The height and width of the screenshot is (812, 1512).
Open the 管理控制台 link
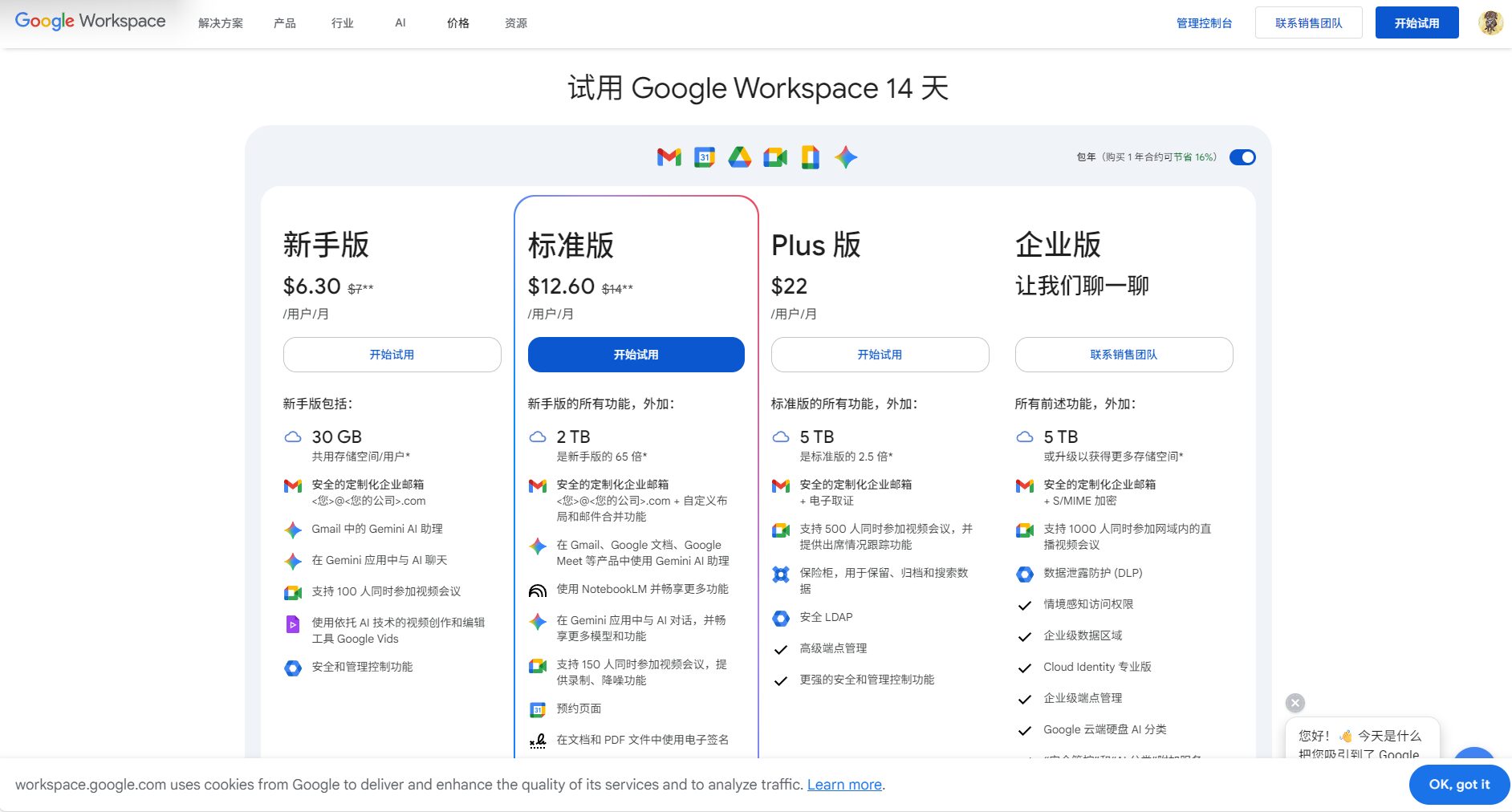click(1204, 23)
